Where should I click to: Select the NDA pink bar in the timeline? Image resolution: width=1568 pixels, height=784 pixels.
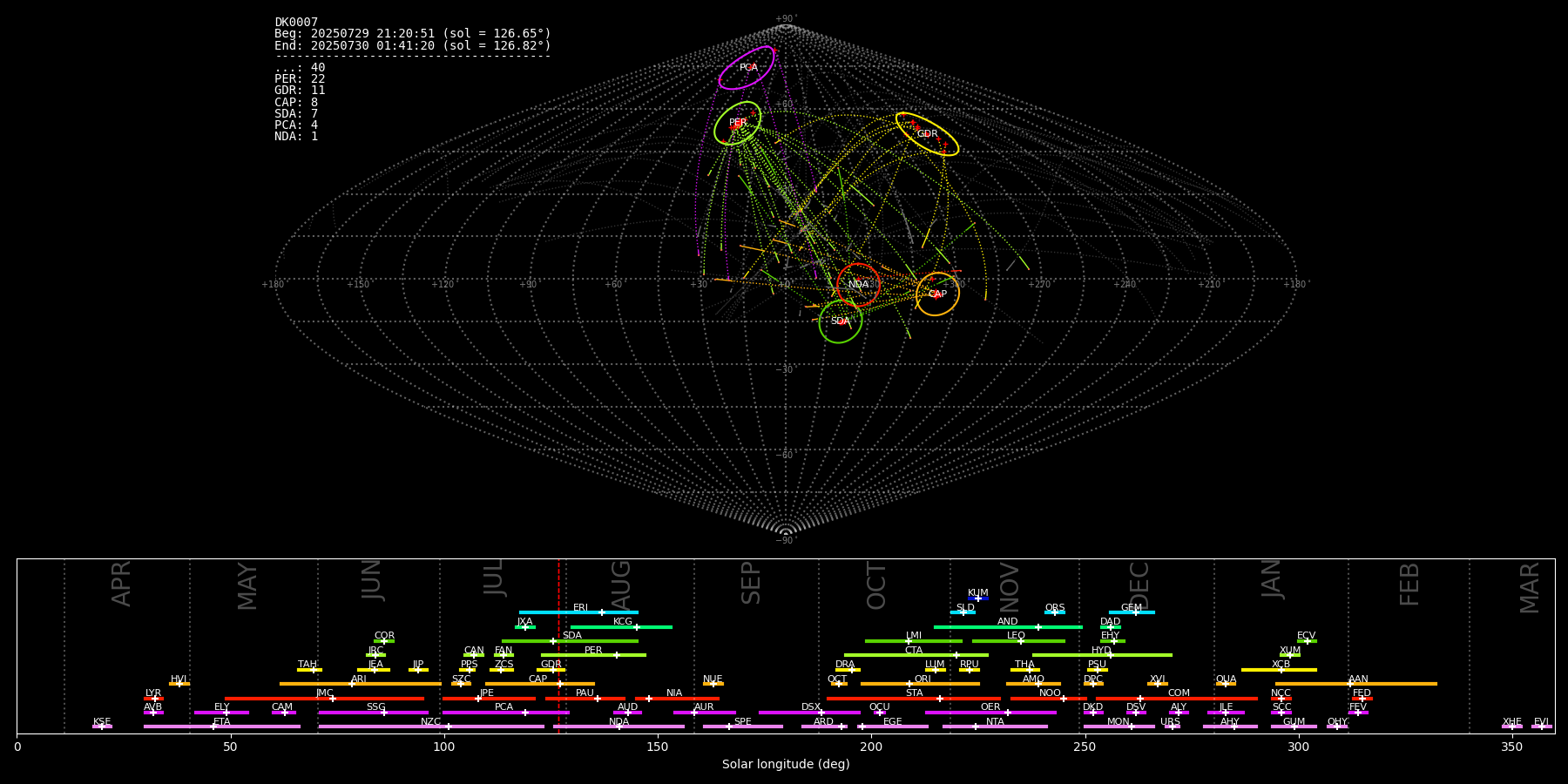(x=618, y=727)
